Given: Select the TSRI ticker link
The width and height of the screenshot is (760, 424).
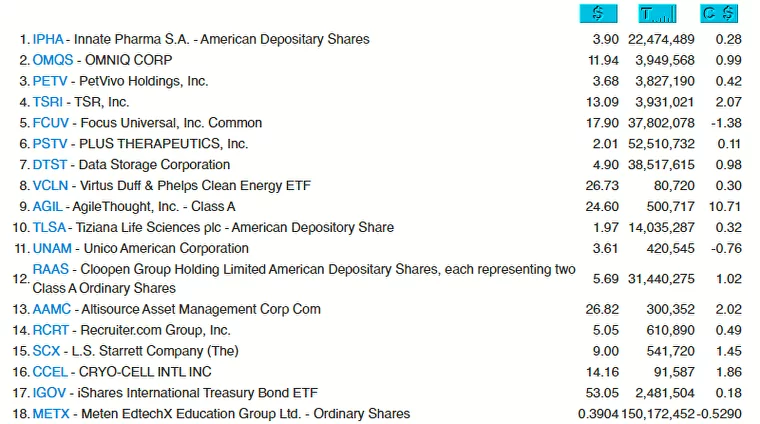Looking at the screenshot, I should coord(48,102).
